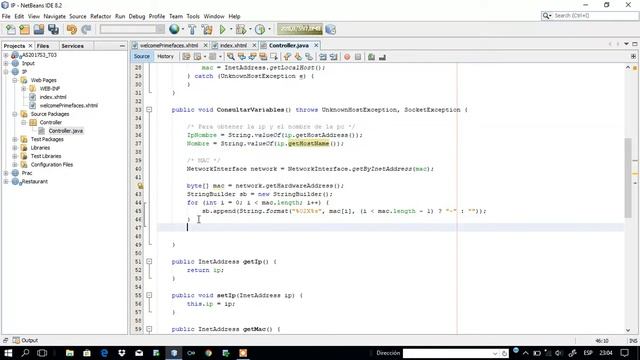Switch to the Services panel tab

73,46
